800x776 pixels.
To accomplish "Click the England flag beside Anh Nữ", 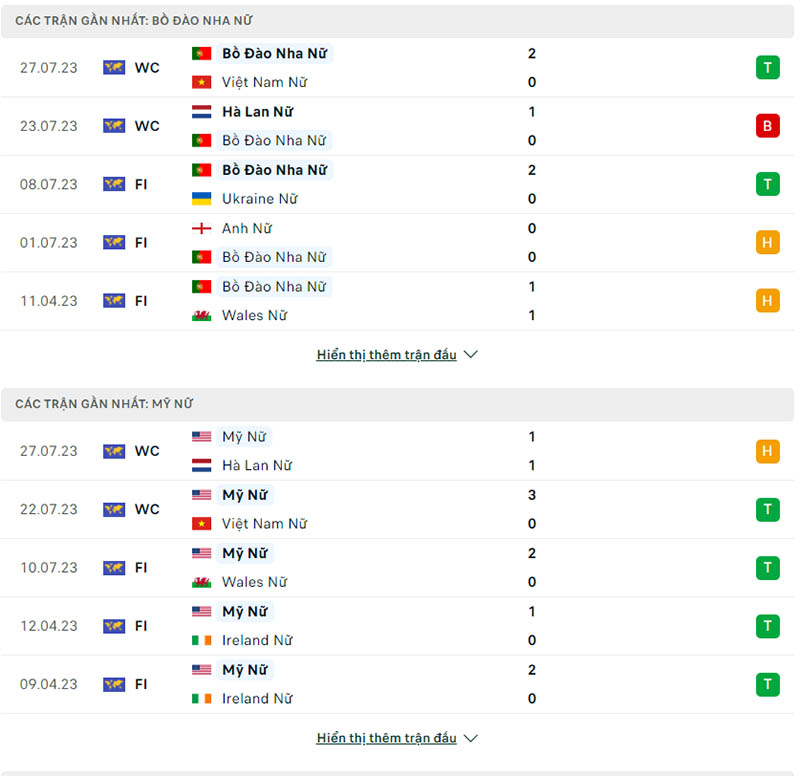I will 202,228.
